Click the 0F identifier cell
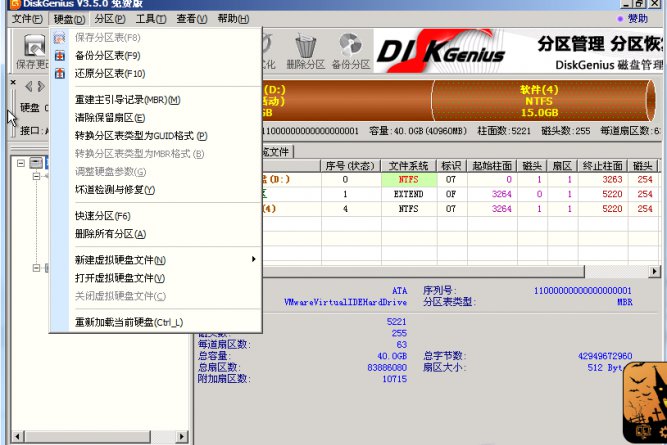The image size is (667, 445). (451, 194)
